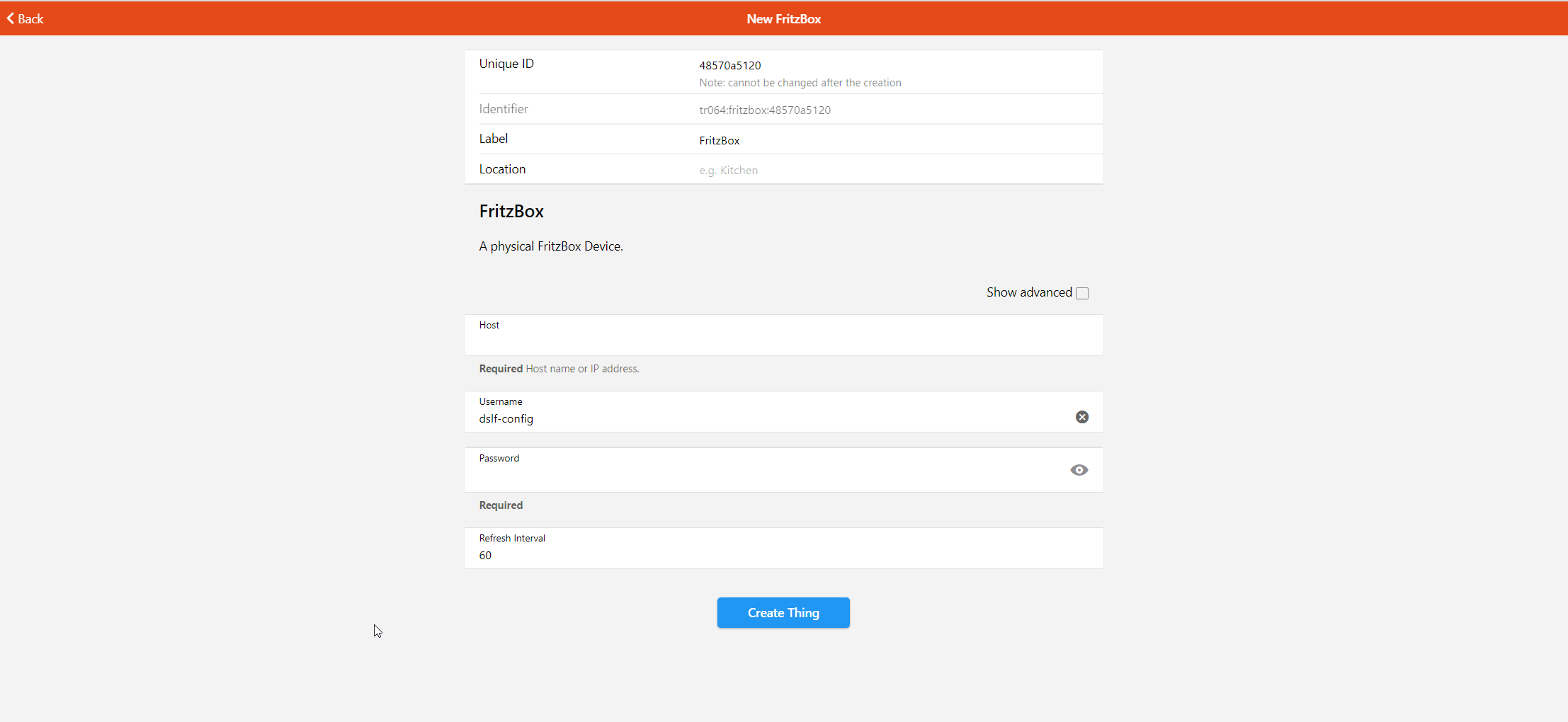The width and height of the screenshot is (1568, 722).
Task: Click the Unique ID row label
Action: point(506,64)
